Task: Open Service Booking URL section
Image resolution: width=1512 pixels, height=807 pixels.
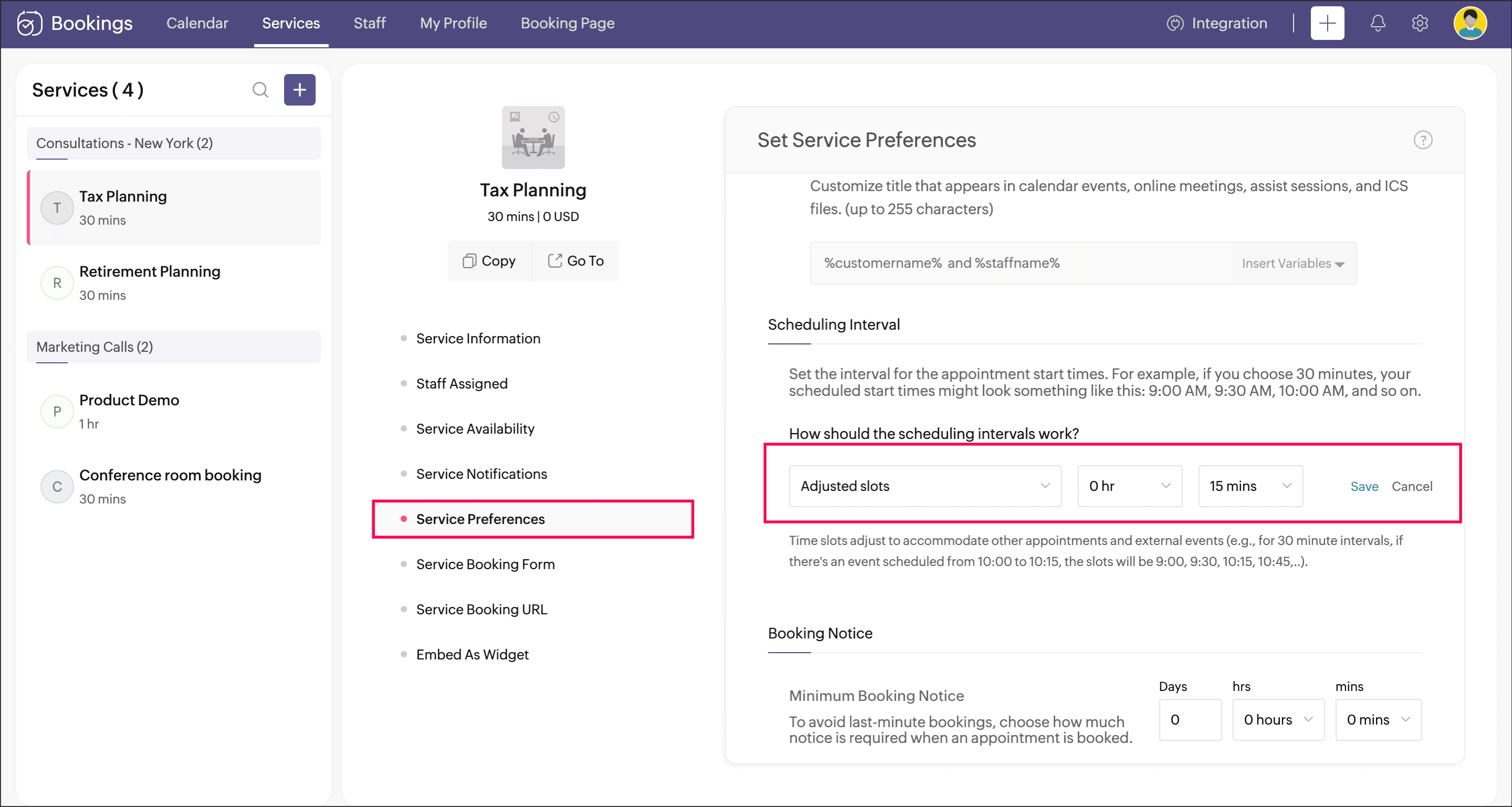Action: [x=481, y=610]
